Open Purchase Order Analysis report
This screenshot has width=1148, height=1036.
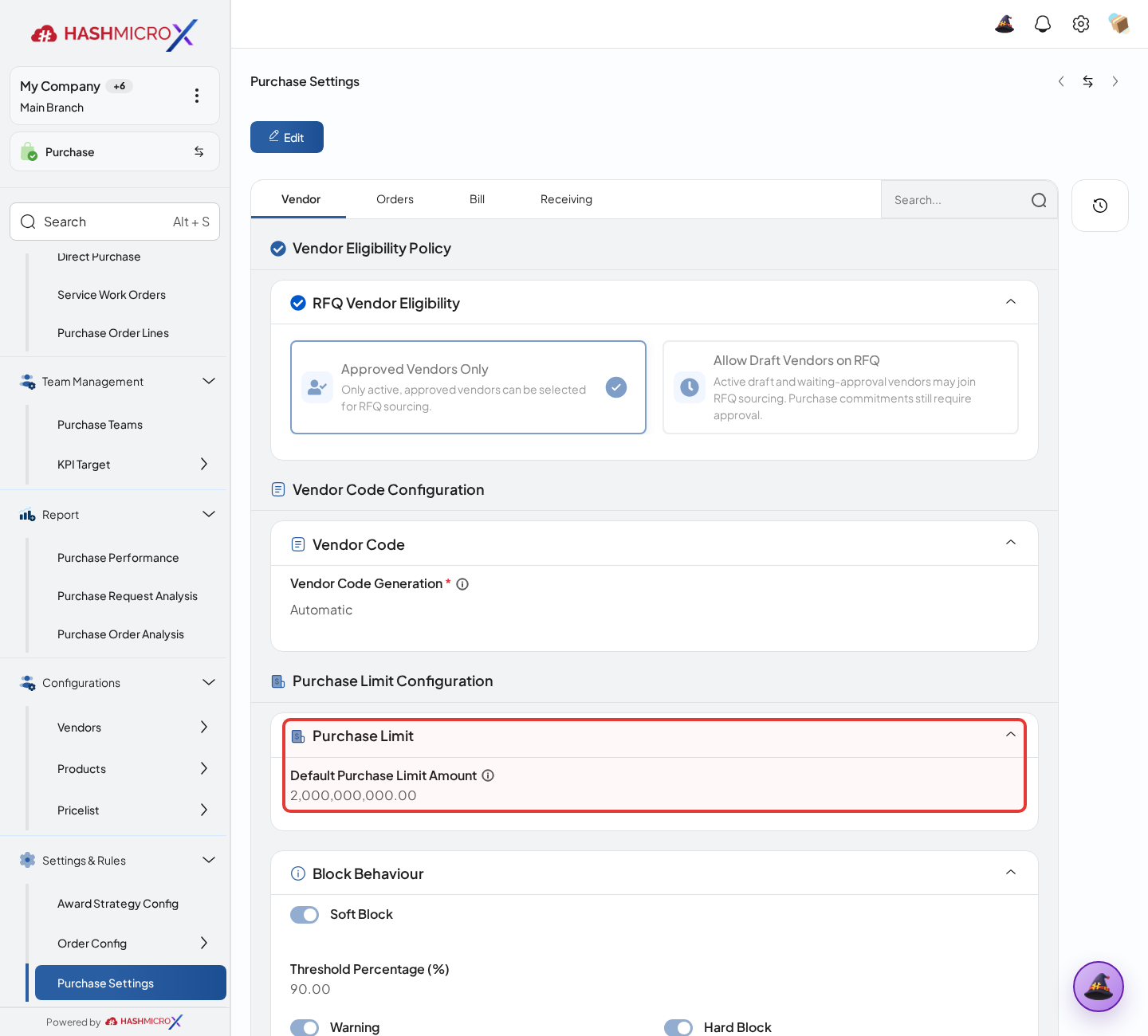pyautogui.click(x=120, y=634)
